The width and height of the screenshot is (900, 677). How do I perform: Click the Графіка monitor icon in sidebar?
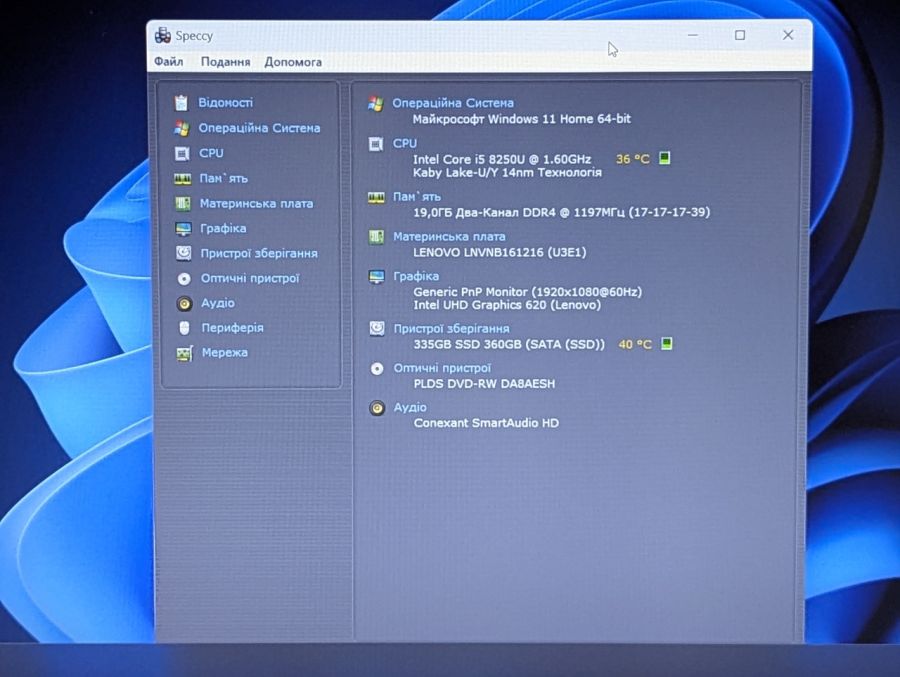pos(183,229)
